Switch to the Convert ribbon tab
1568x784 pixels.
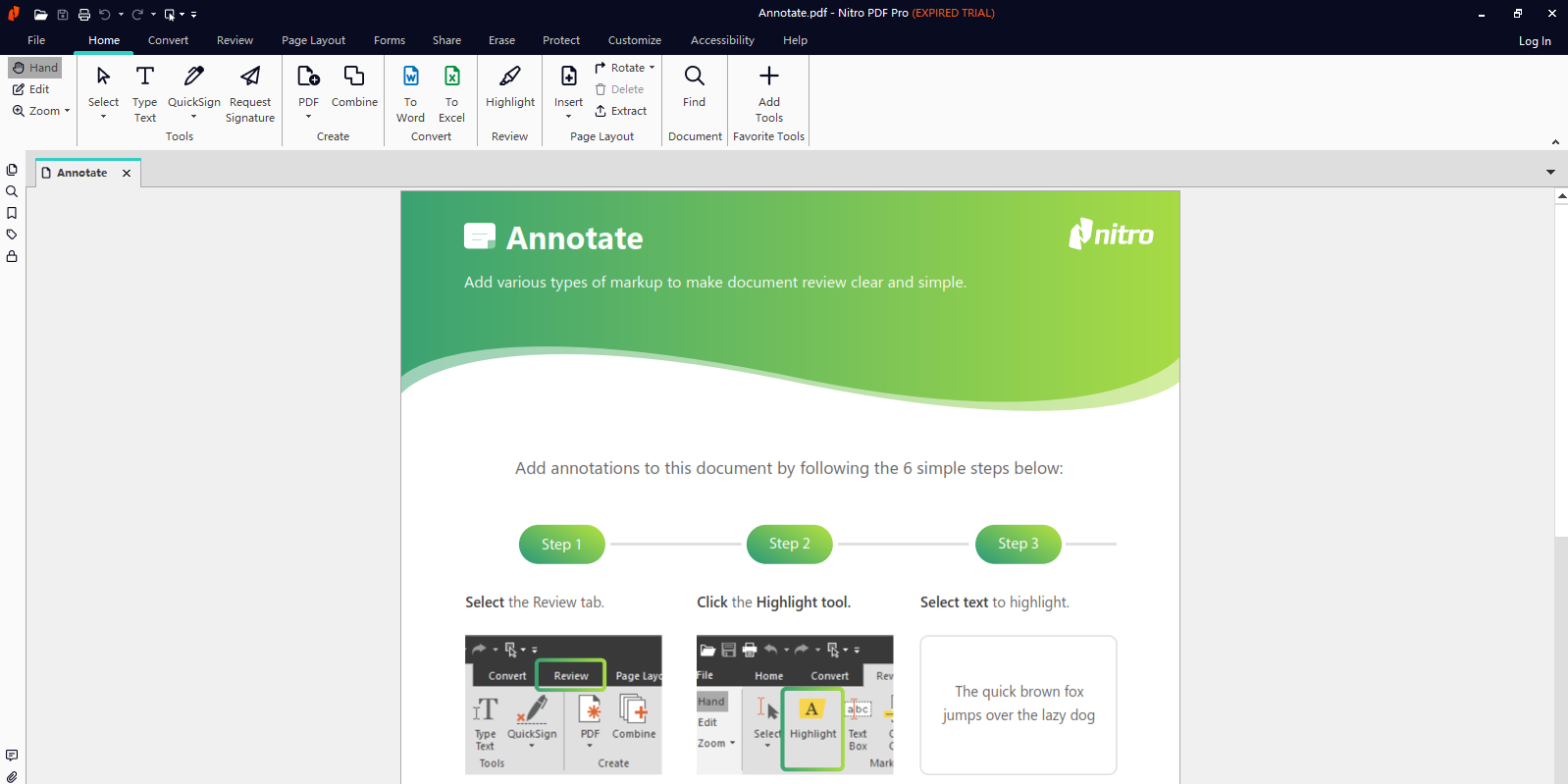168,40
